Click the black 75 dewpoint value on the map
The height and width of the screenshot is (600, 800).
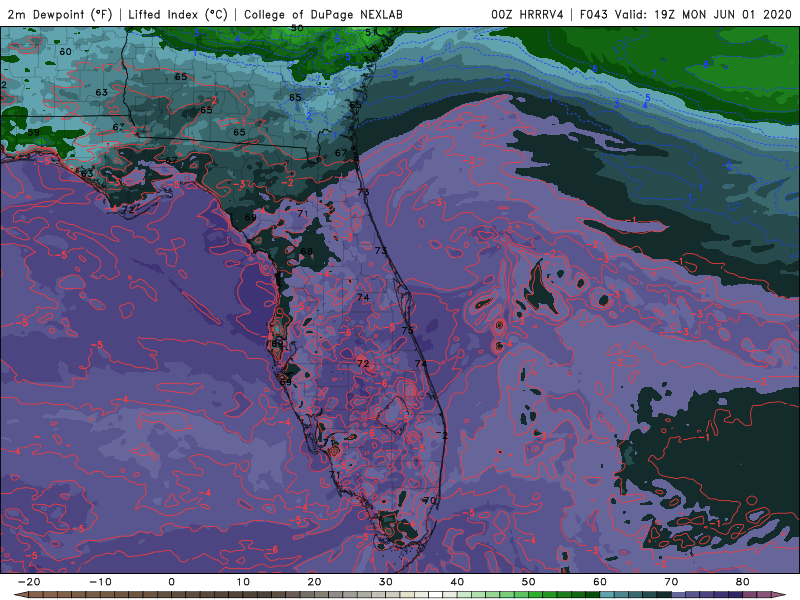click(407, 330)
